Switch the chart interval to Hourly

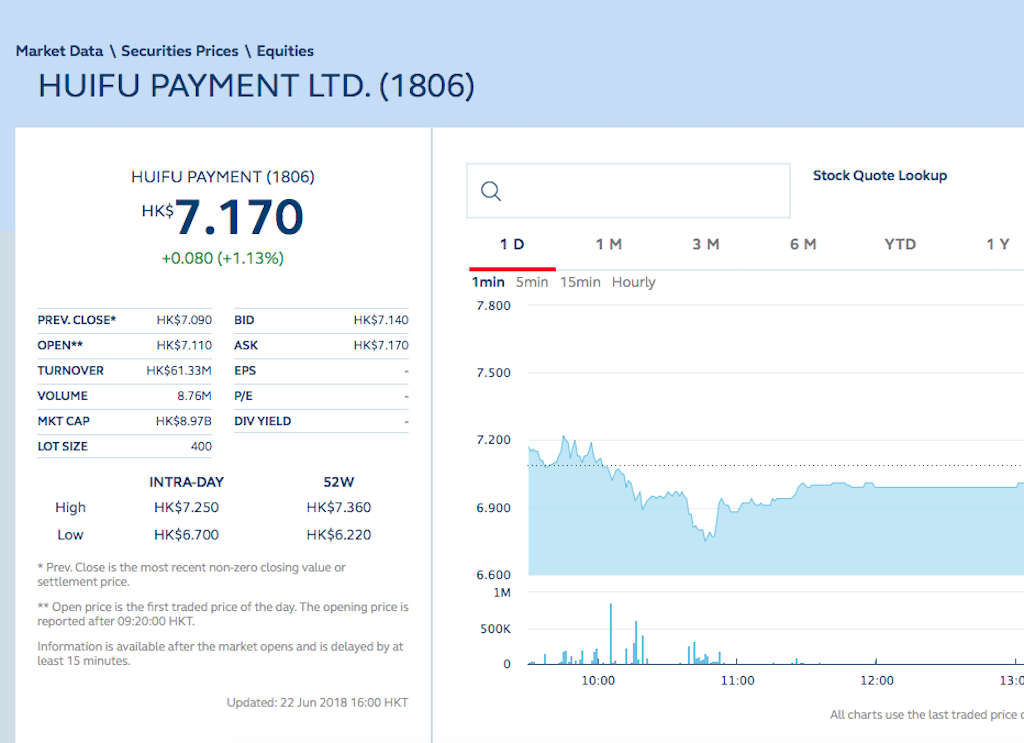(633, 282)
